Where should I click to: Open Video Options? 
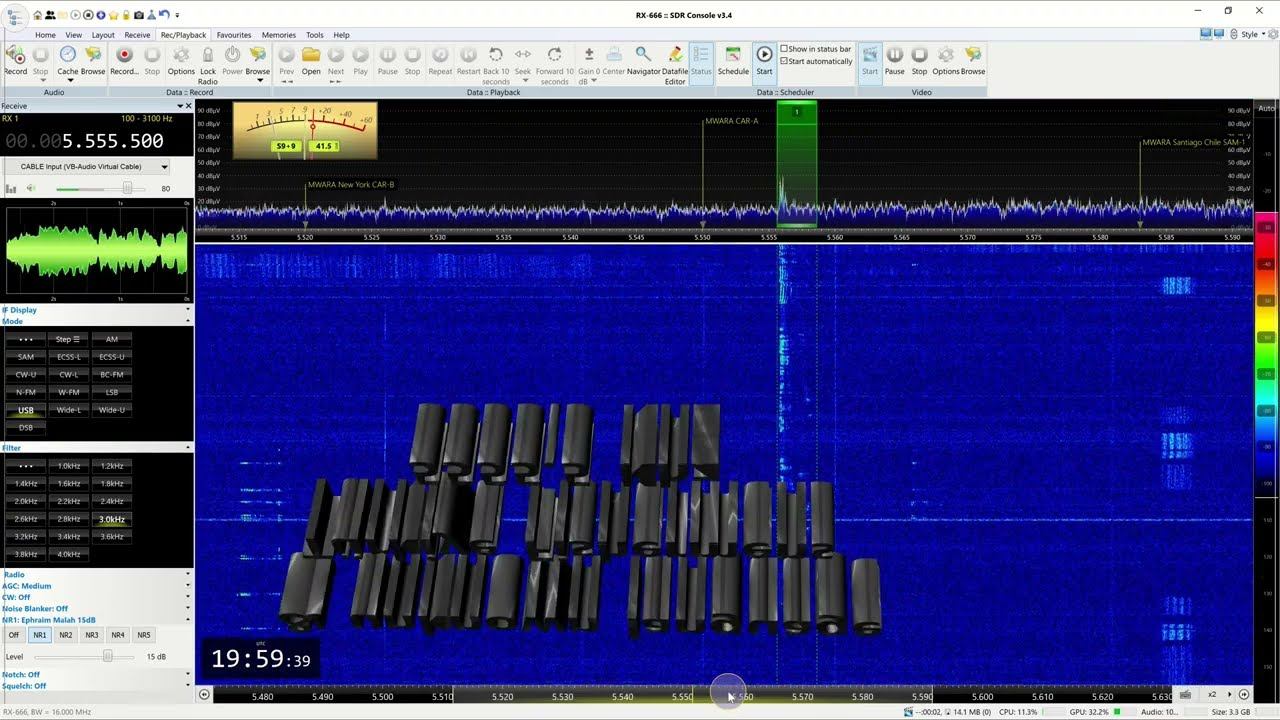946,60
